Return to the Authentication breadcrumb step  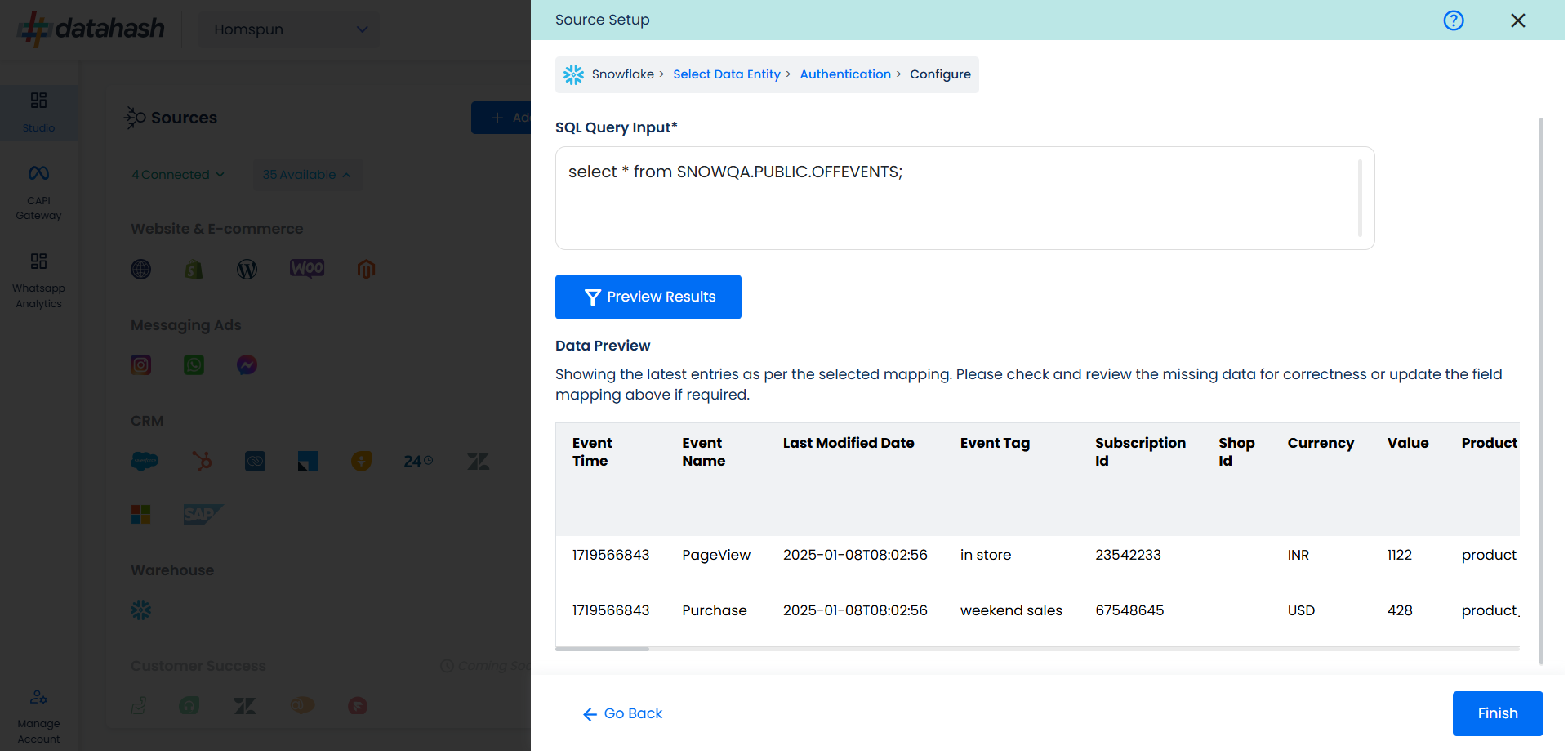(844, 74)
